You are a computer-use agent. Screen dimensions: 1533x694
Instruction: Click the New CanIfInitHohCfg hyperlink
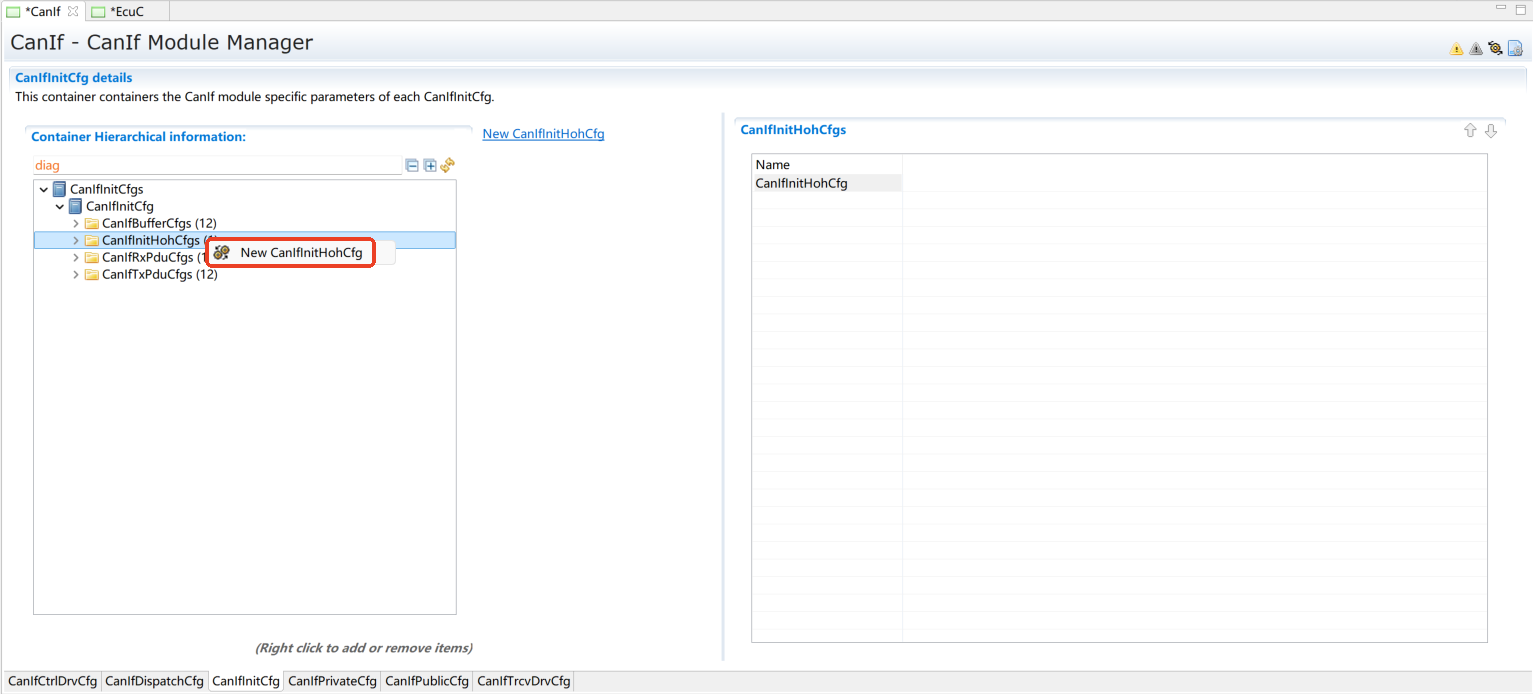[543, 134]
